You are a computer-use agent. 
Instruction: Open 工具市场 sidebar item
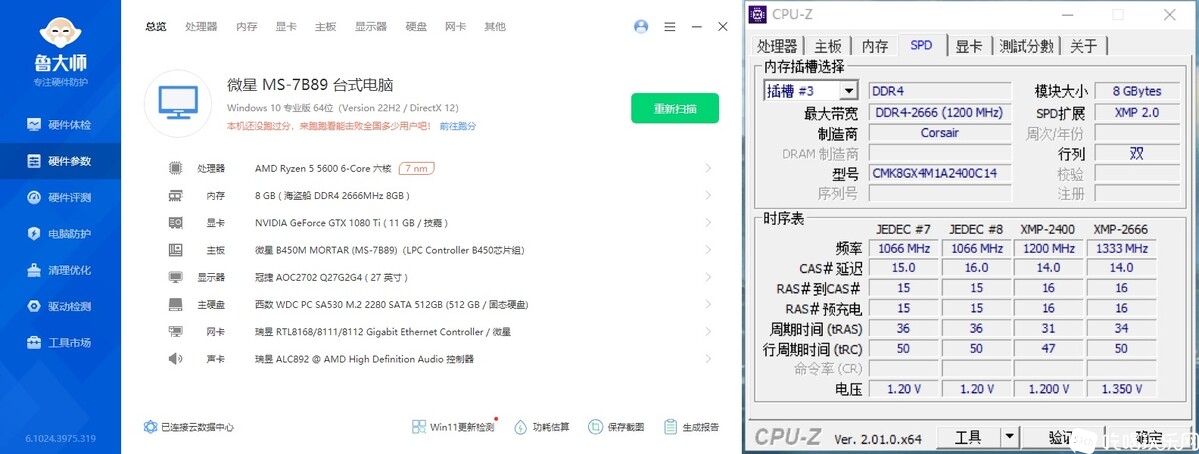60,342
